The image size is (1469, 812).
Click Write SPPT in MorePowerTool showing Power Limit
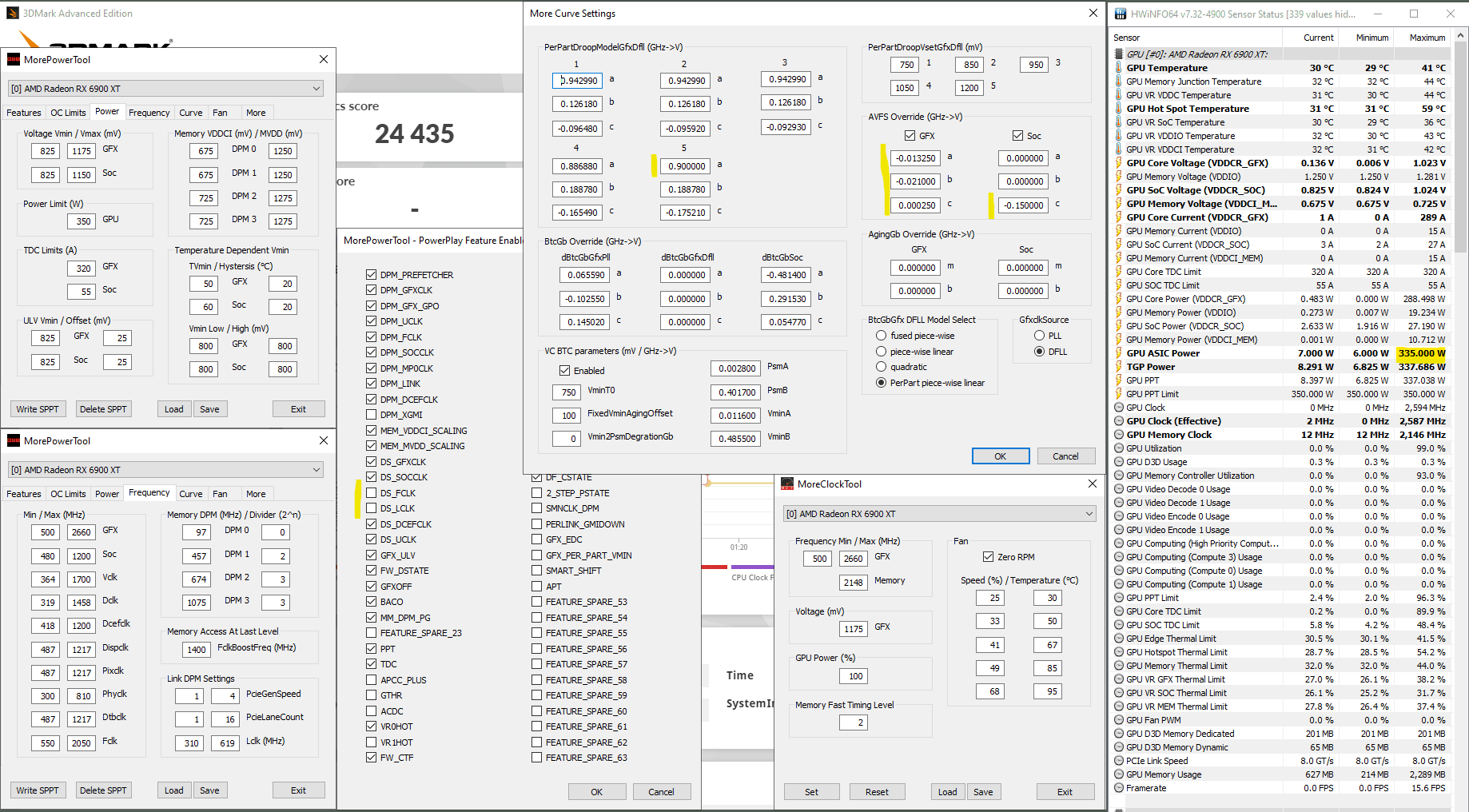(x=38, y=409)
